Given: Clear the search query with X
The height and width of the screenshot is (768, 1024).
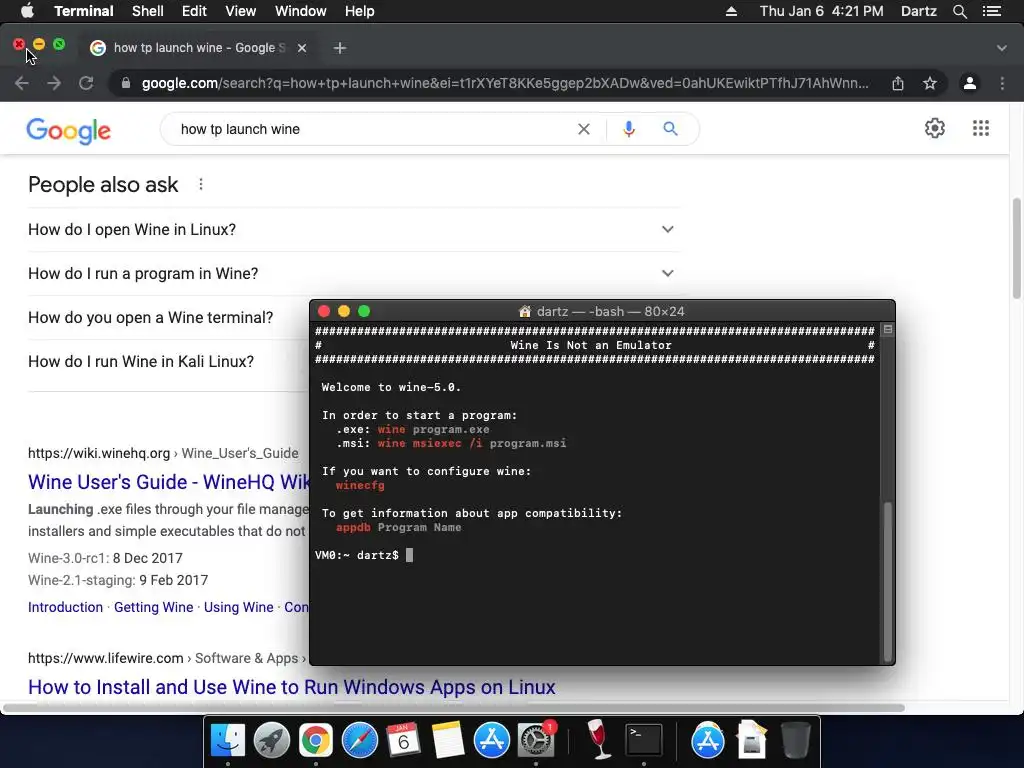Looking at the screenshot, I should pos(584,129).
